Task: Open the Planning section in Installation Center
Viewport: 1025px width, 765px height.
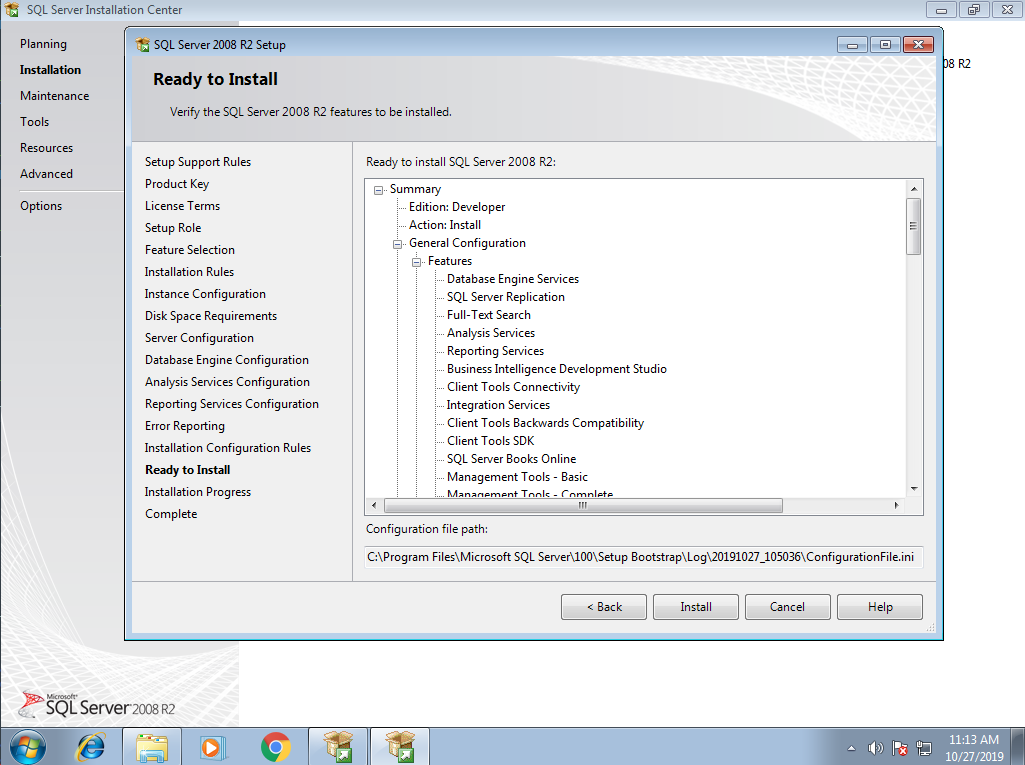Action: coord(43,44)
